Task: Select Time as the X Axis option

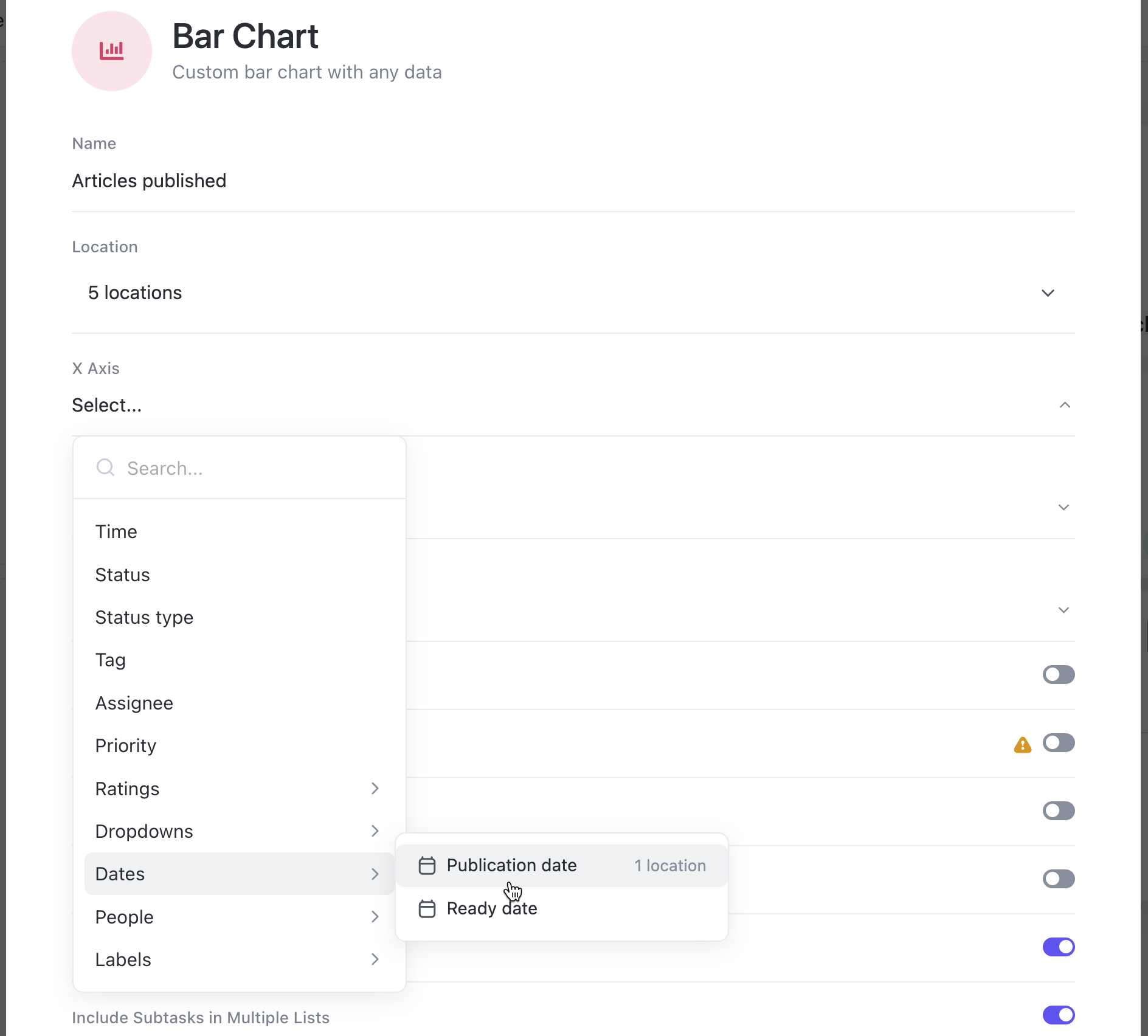Action: (x=116, y=531)
